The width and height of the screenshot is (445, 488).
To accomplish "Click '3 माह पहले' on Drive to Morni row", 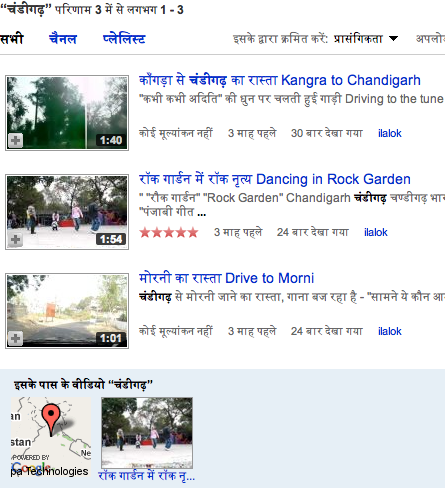I will tap(252, 331).
